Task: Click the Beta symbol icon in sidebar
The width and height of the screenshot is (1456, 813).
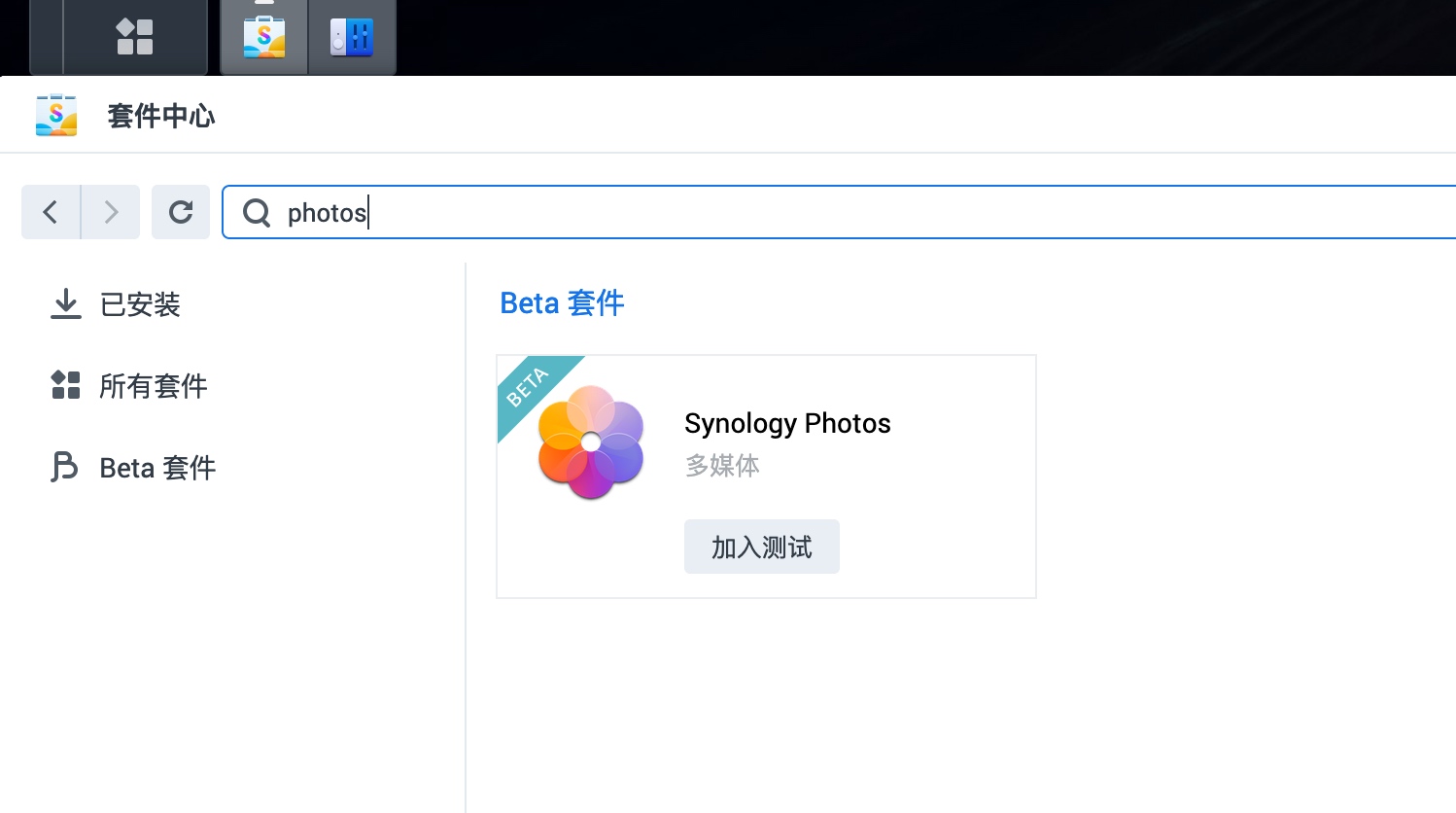Action: tap(64, 468)
